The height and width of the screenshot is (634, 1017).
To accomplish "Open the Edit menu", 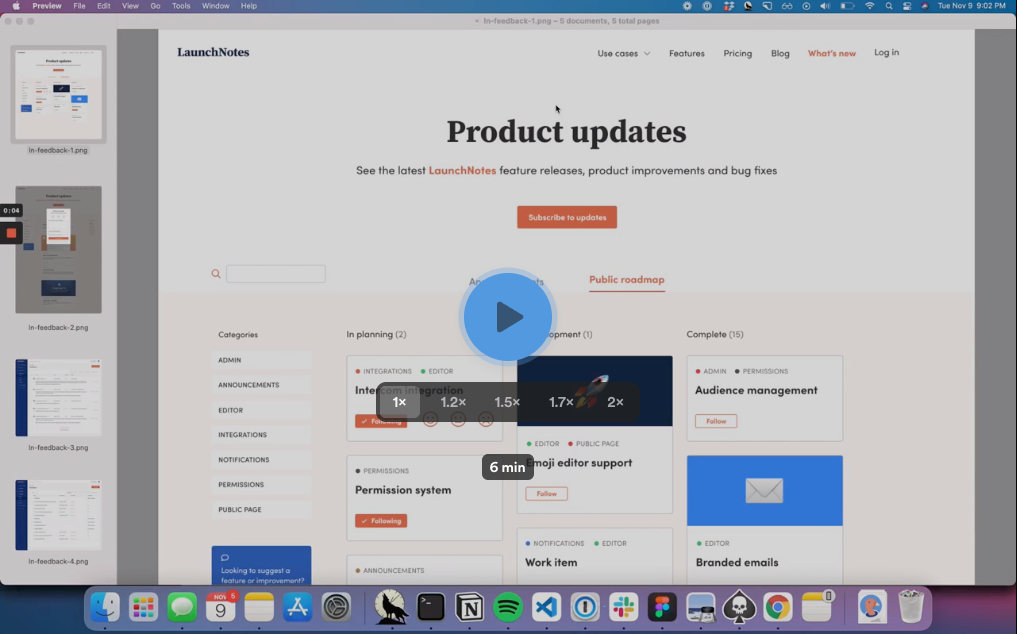I will point(104,6).
